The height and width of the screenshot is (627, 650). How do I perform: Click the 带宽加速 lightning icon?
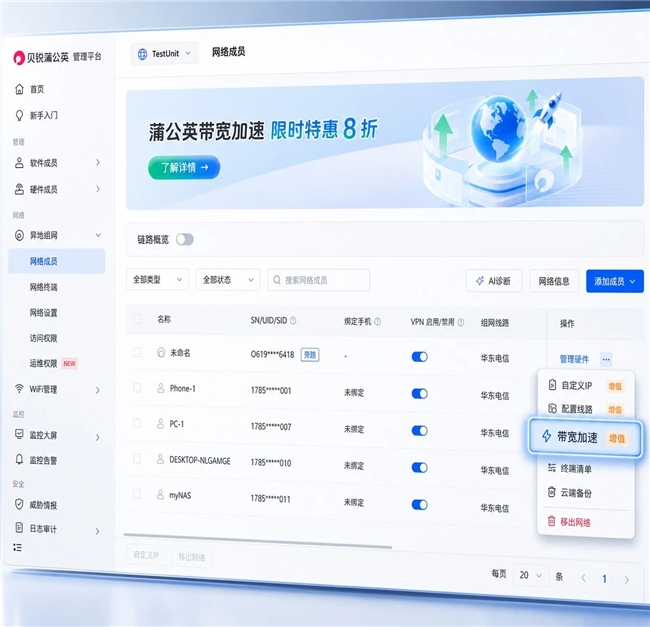(547, 436)
